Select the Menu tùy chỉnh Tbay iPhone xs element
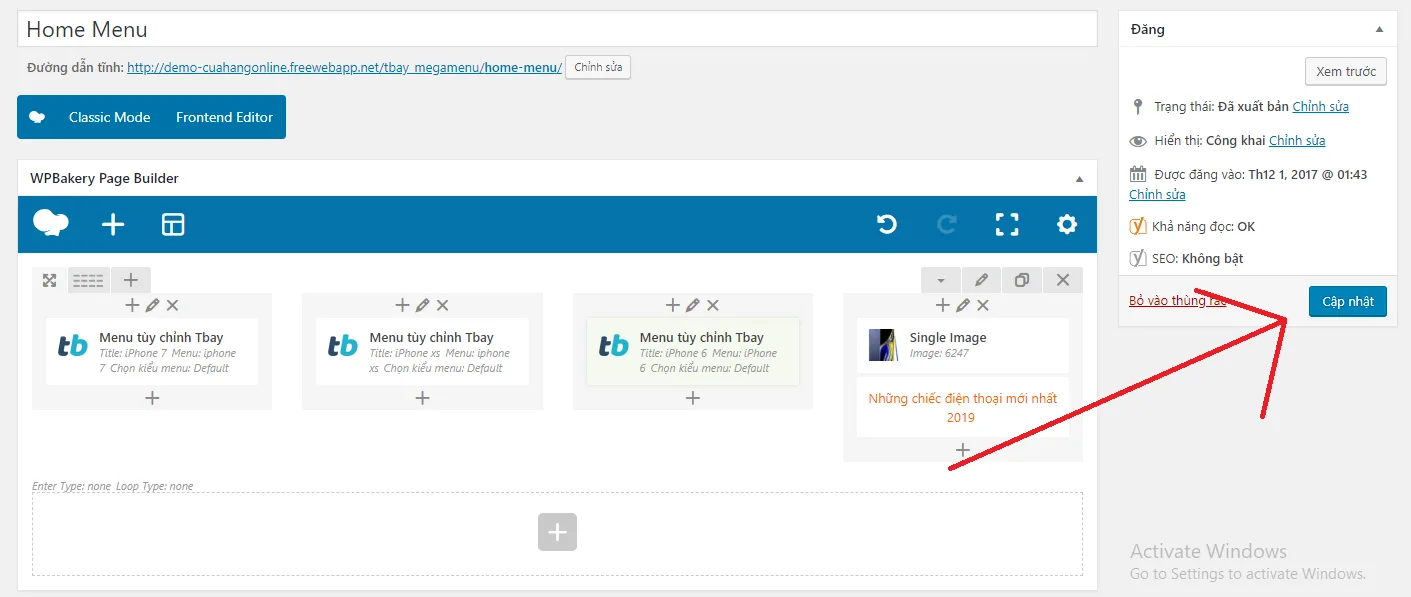Viewport: 1411px width, 597px height. (x=422, y=352)
